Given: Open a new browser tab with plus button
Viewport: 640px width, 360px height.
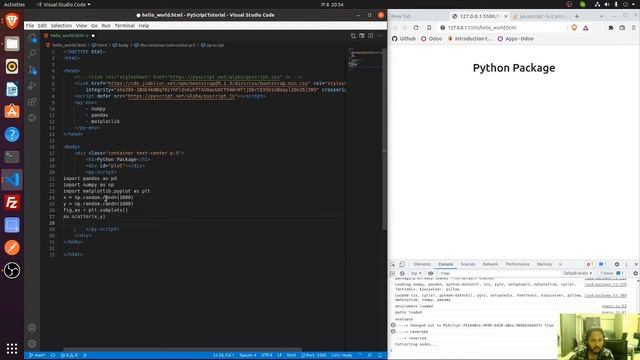Looking at the screenshot, I should pos(577,16).
